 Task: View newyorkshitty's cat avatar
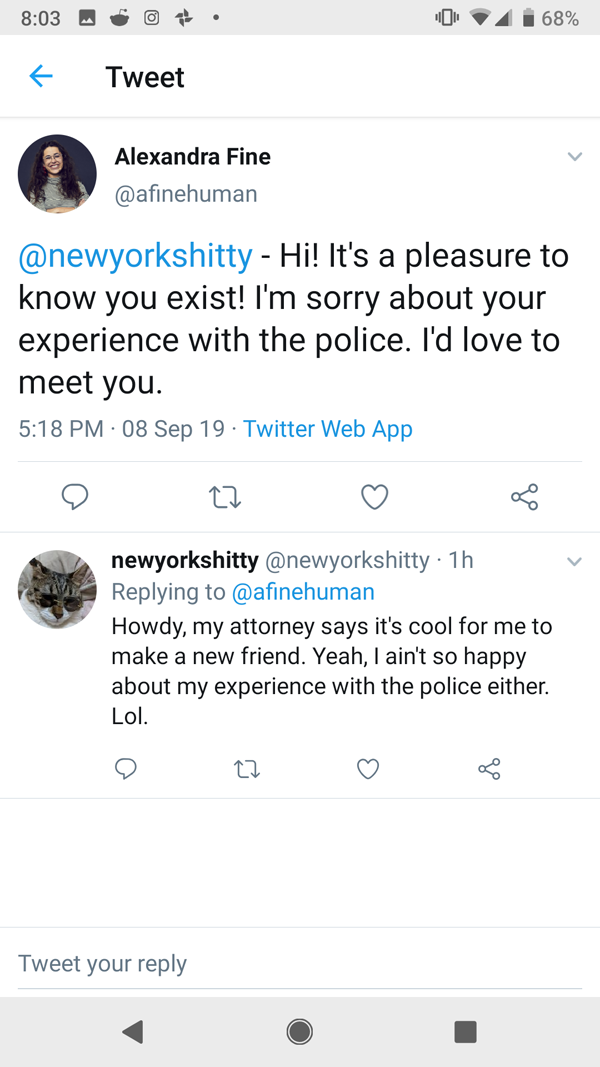[x=57, y=588]
